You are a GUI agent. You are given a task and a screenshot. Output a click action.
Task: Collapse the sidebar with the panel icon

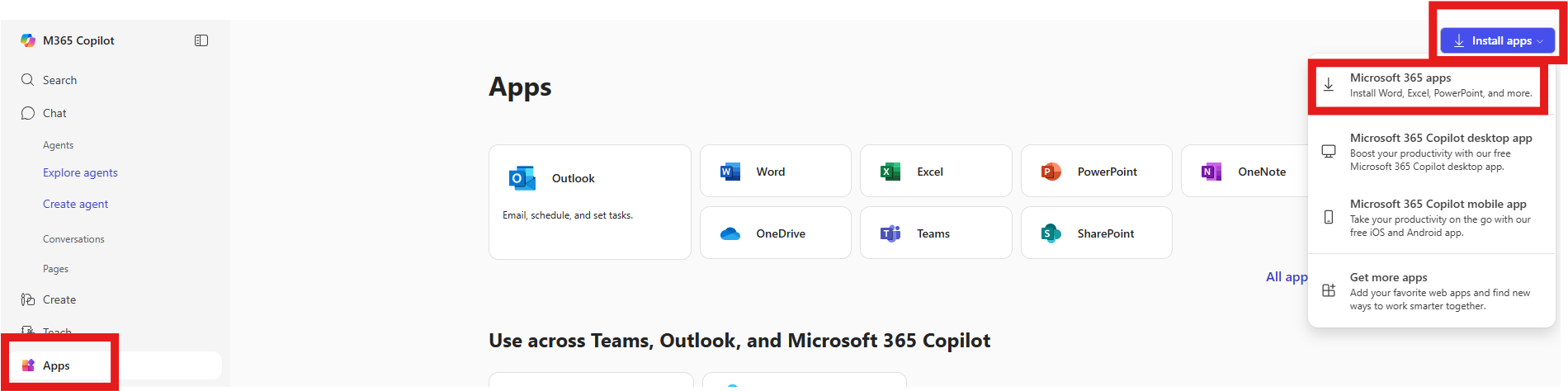tap(201, 40)
